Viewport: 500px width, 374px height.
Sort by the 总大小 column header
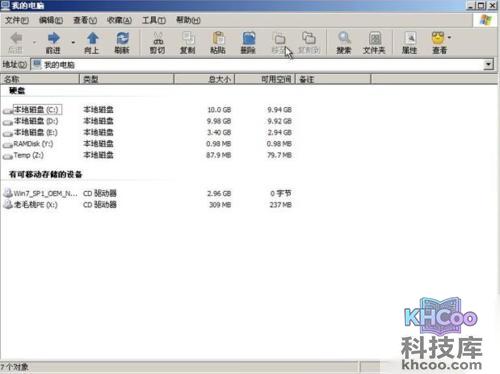[205, 79]
